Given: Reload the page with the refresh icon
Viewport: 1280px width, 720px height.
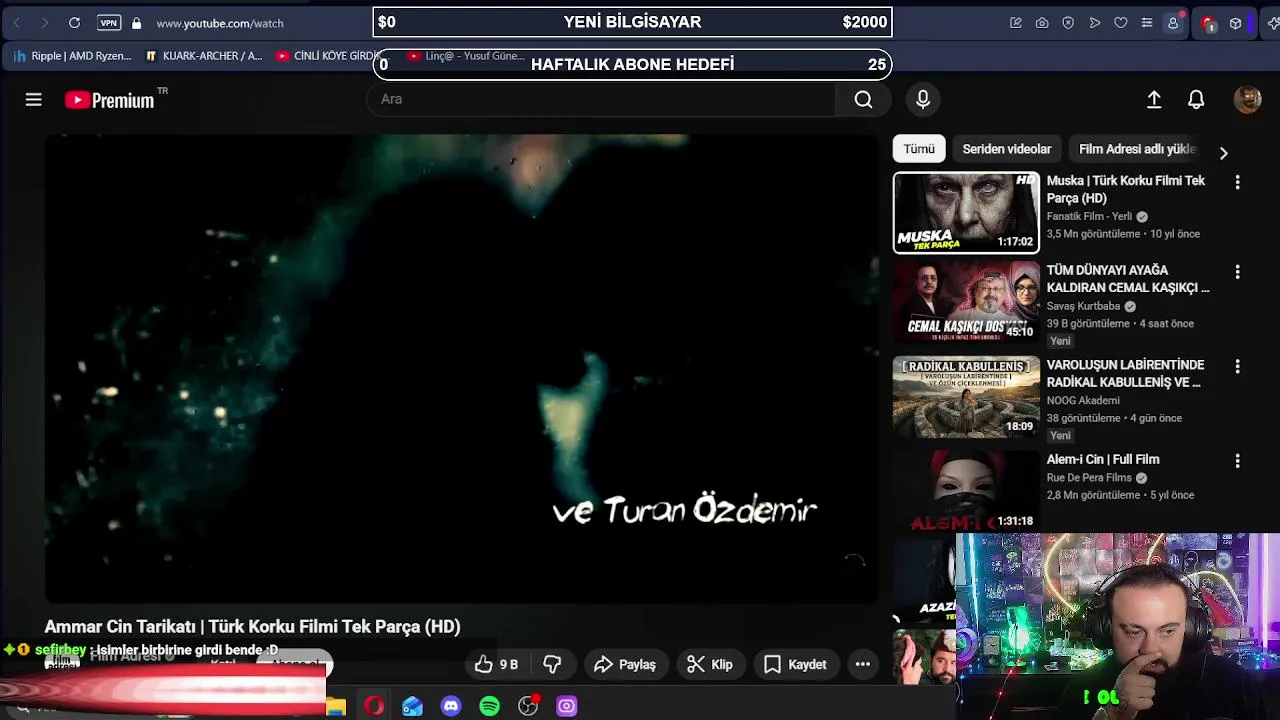Looking at the screenshot, I should [74, 23].
